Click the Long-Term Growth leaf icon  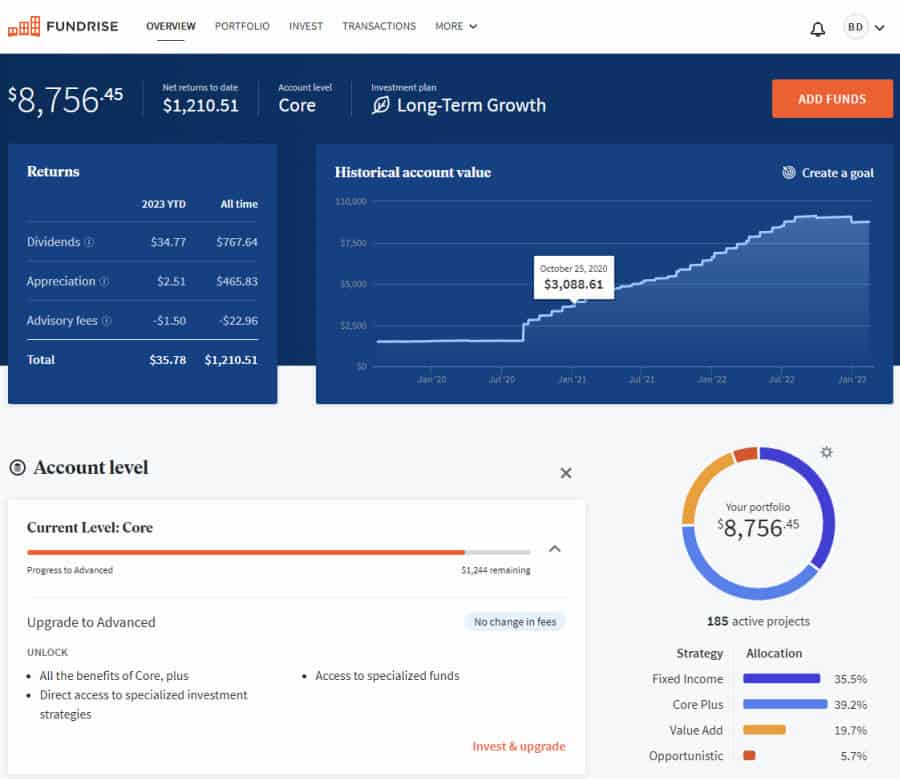380,105
